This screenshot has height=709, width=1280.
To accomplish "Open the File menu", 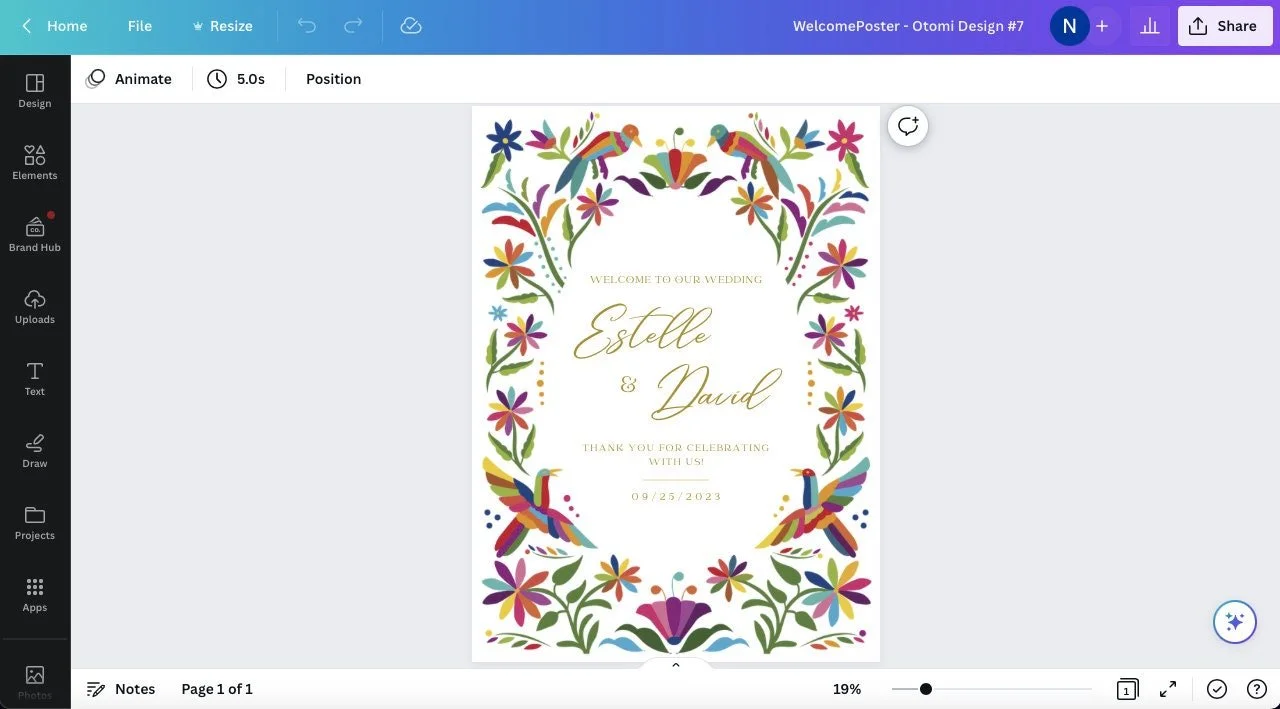I will click(140, 26).
